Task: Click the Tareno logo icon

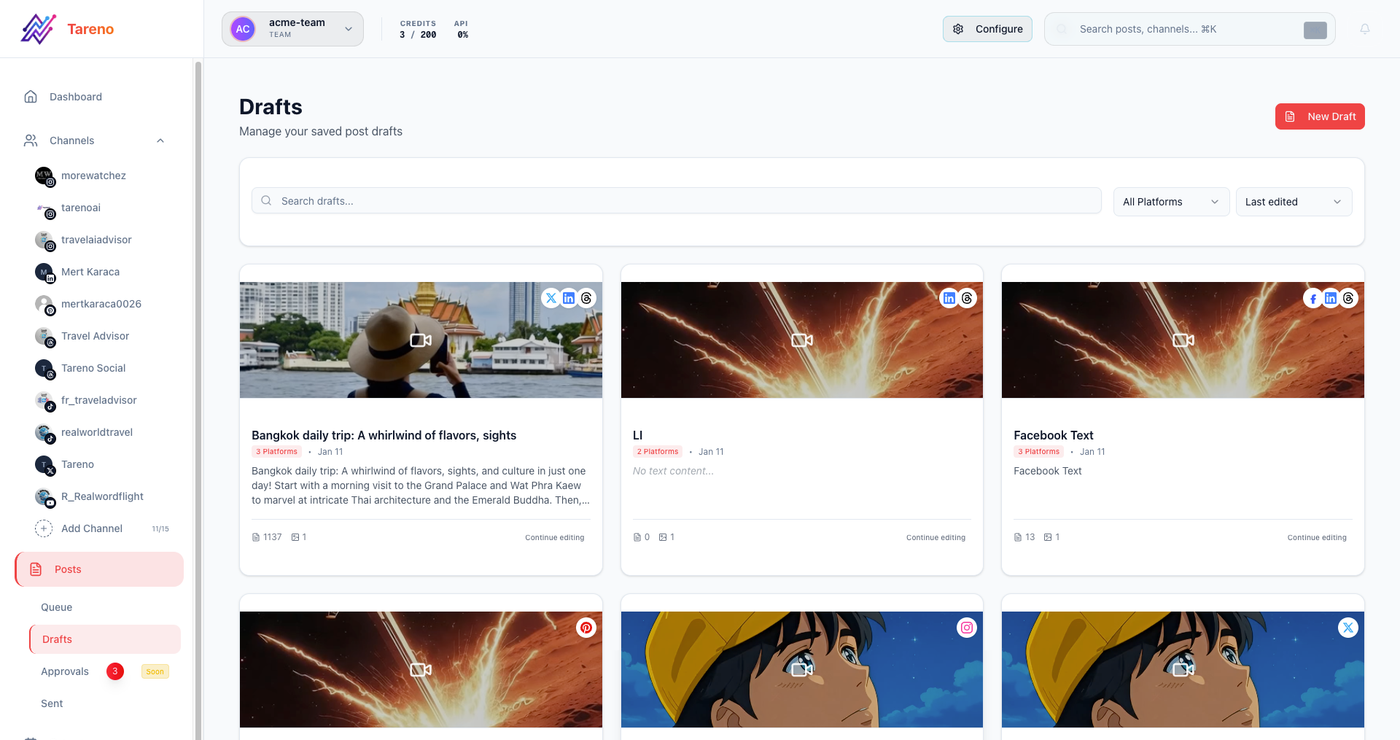Action: point(38,29)
